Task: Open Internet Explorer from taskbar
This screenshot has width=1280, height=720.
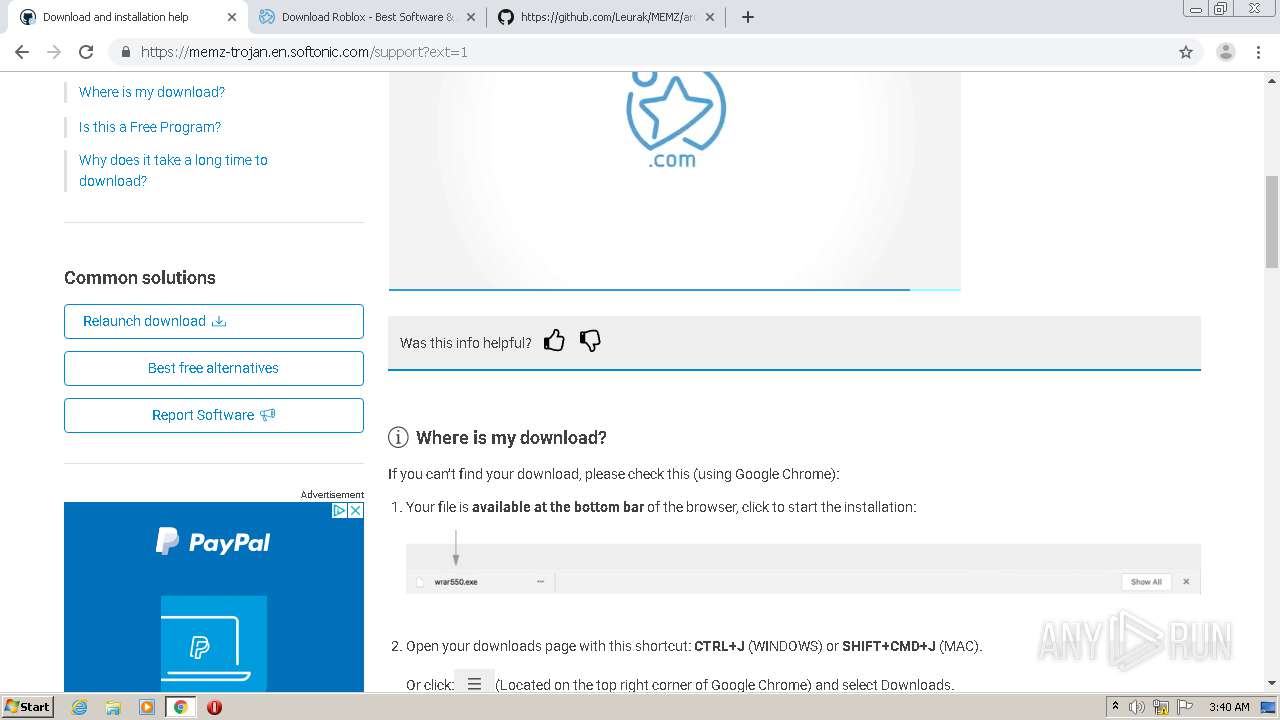Action: (x=79, y=707)
